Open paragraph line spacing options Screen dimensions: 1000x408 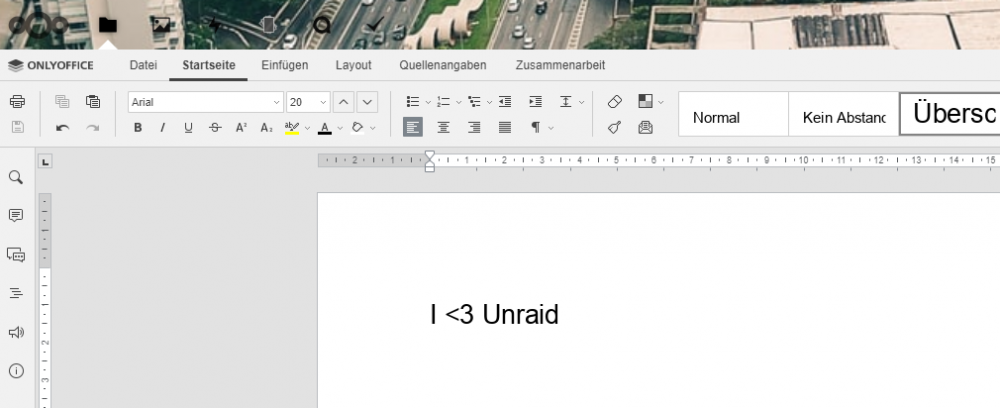[x=566, y=101]
